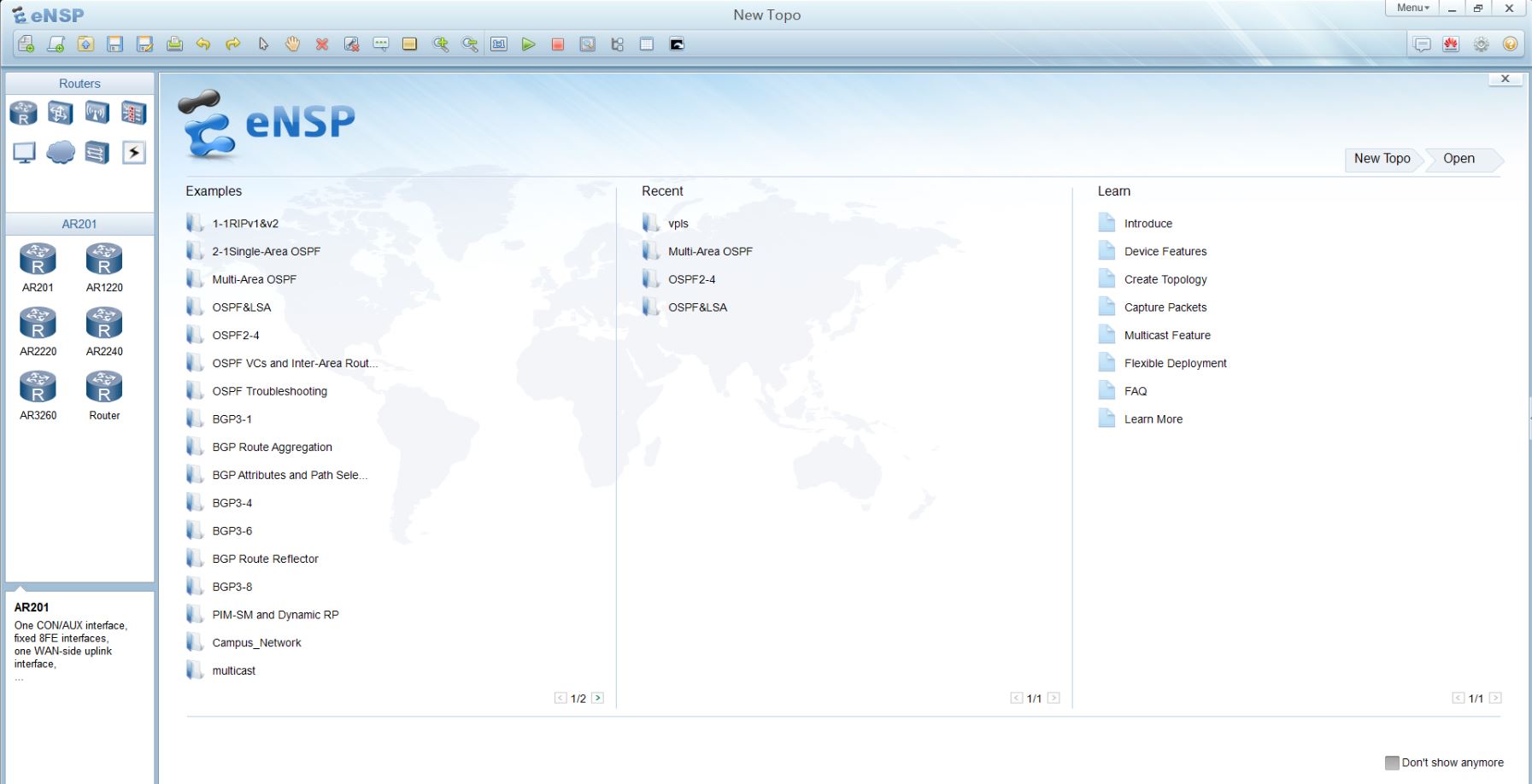Pick the AR2220 router device
The width and height of the screenshot is (1532, 784).
[38, 331]
